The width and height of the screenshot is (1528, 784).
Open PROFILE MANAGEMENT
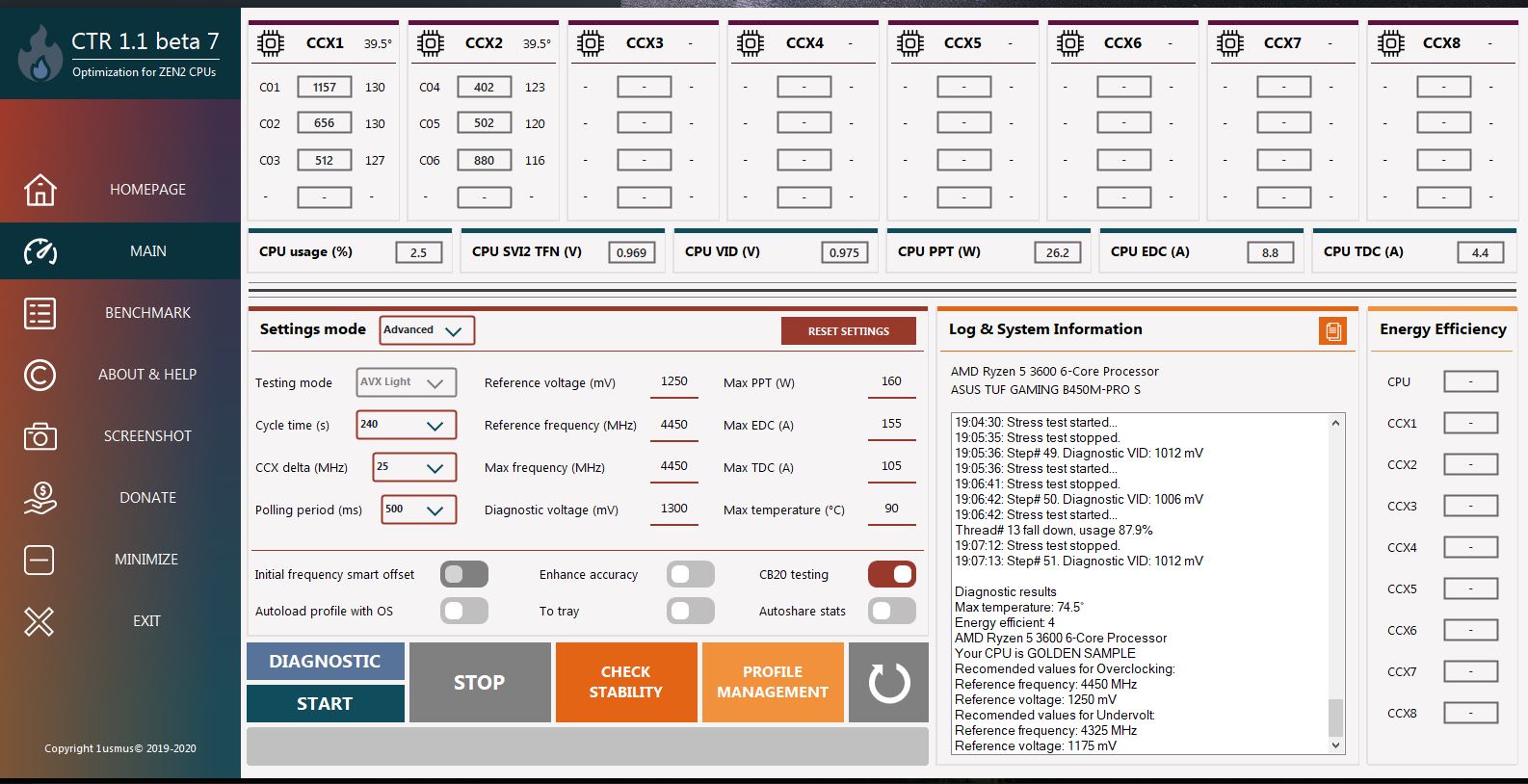tap(773, 682)
